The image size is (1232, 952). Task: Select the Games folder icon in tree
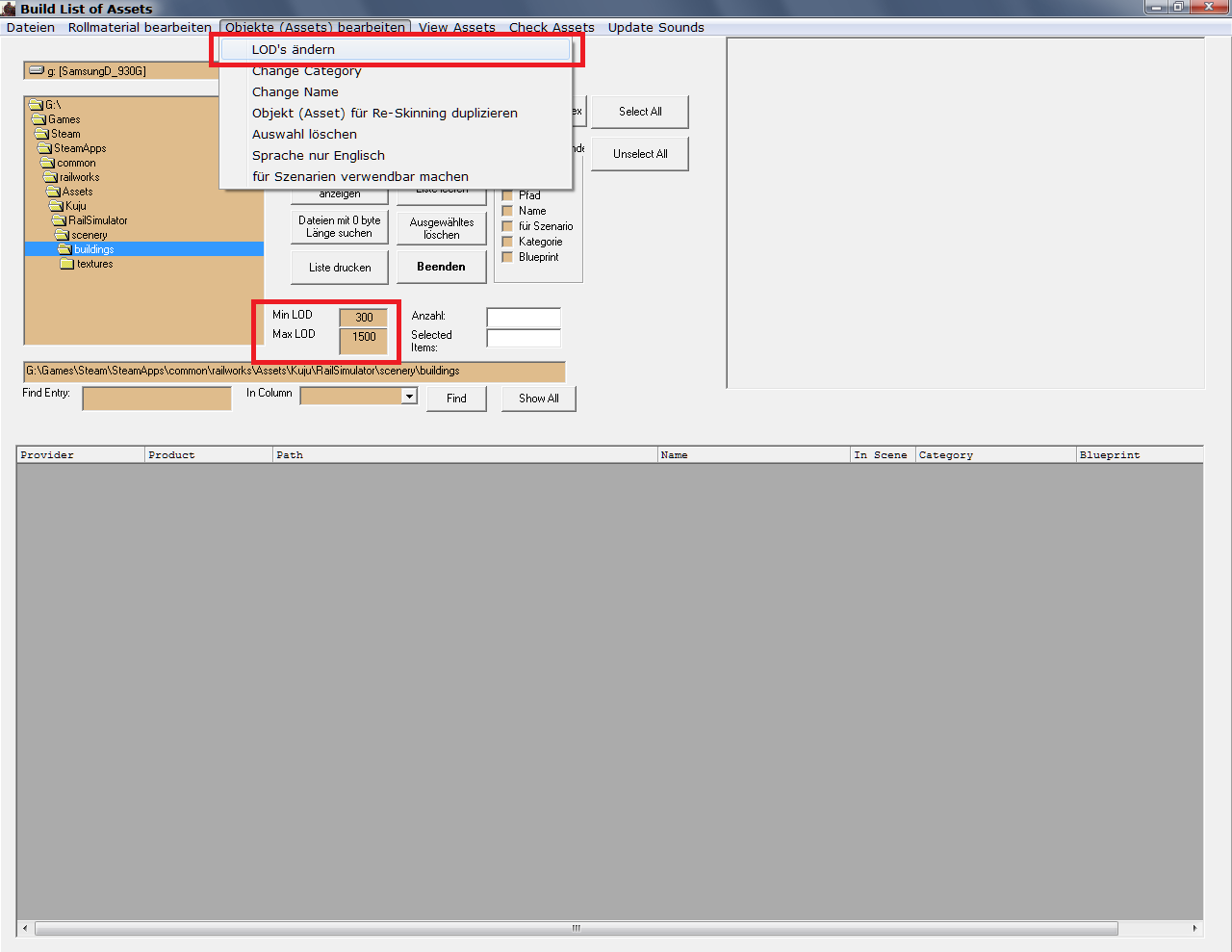click(x=39, y=119)
